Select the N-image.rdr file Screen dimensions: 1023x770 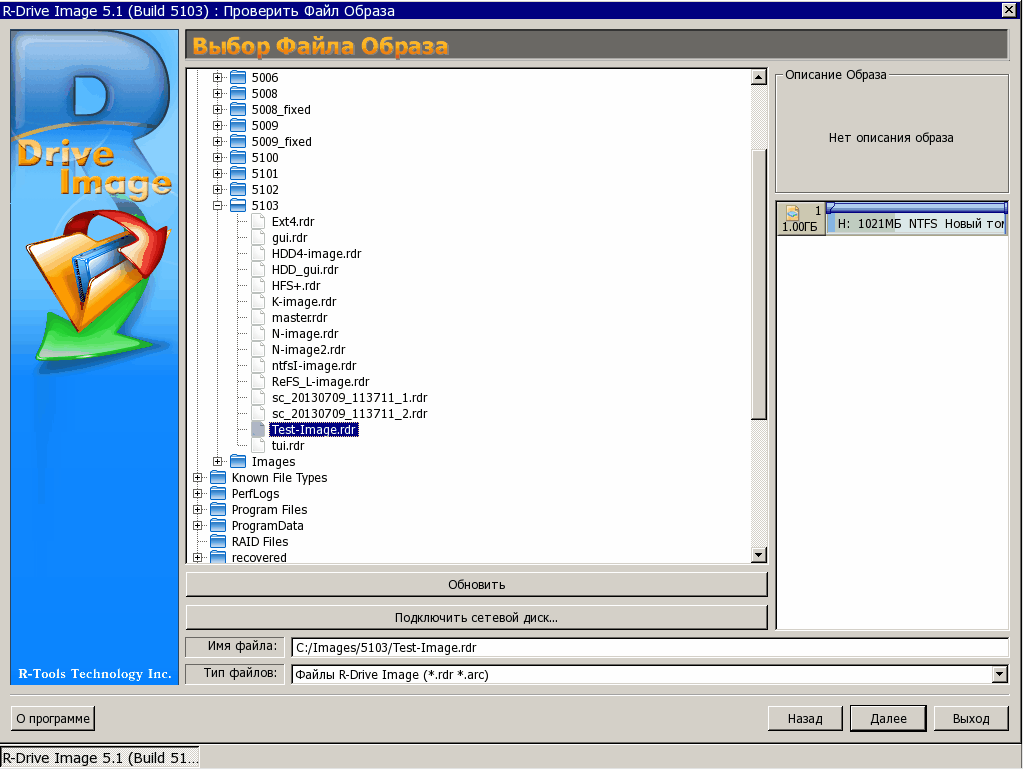305,333
